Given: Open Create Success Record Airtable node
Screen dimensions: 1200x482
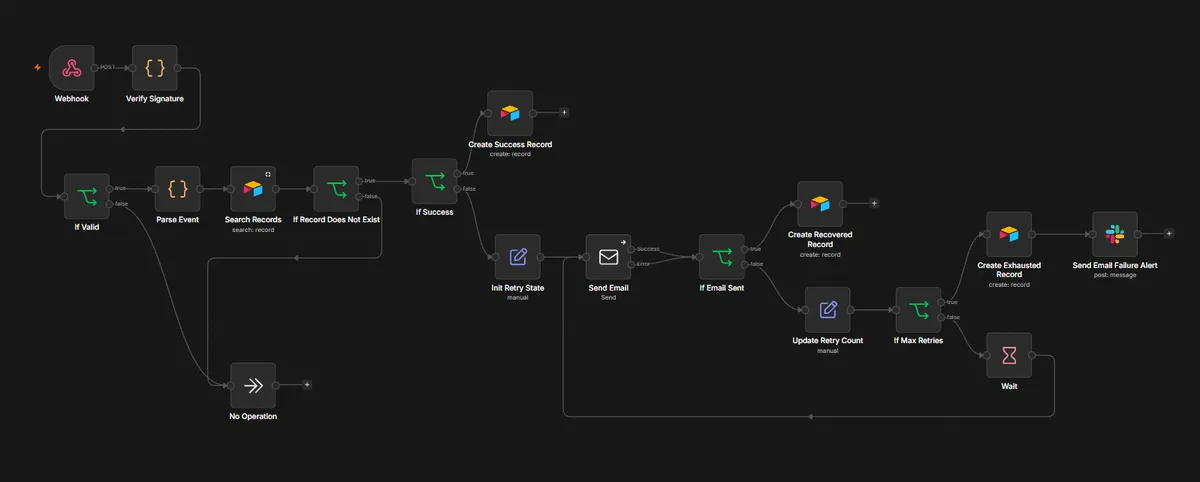Looking at the screenshot, I should pyautogui.click(x=510, y=113).
